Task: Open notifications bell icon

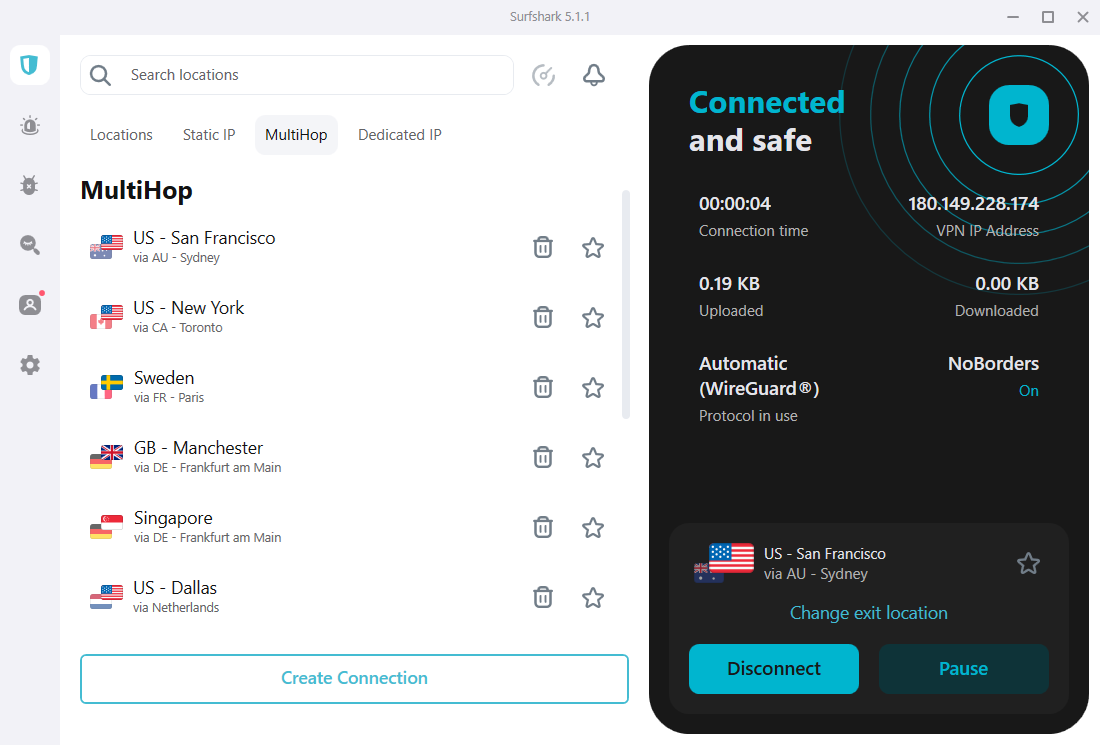Action: click(x=593, y=75)
